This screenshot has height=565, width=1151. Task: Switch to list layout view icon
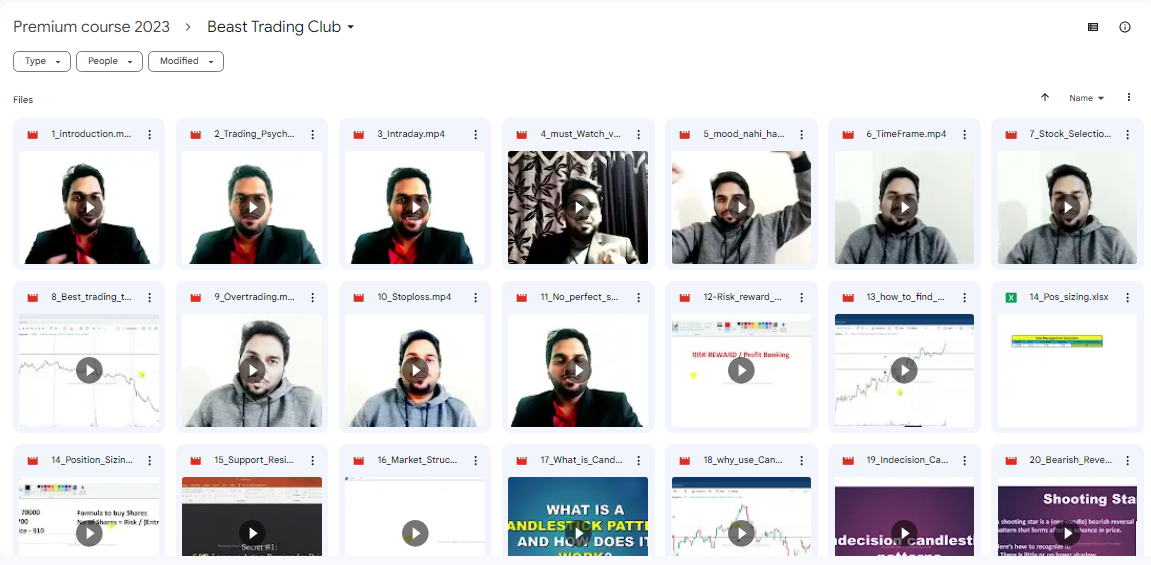1093,27
